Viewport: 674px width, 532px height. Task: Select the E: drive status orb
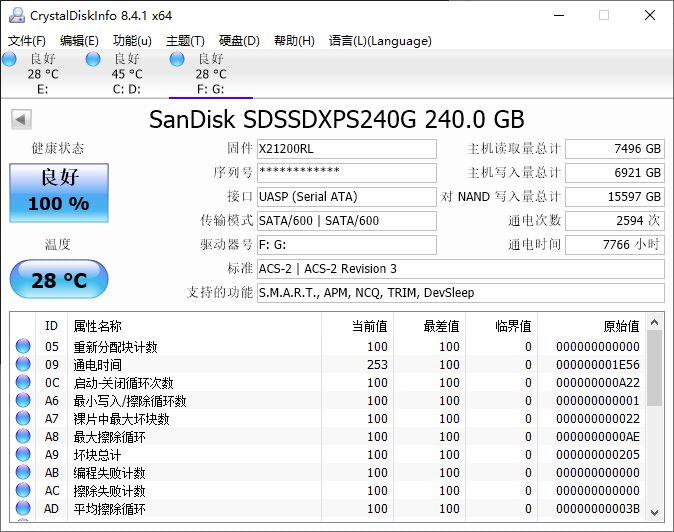pyautogui.click(x=9, y=59)
